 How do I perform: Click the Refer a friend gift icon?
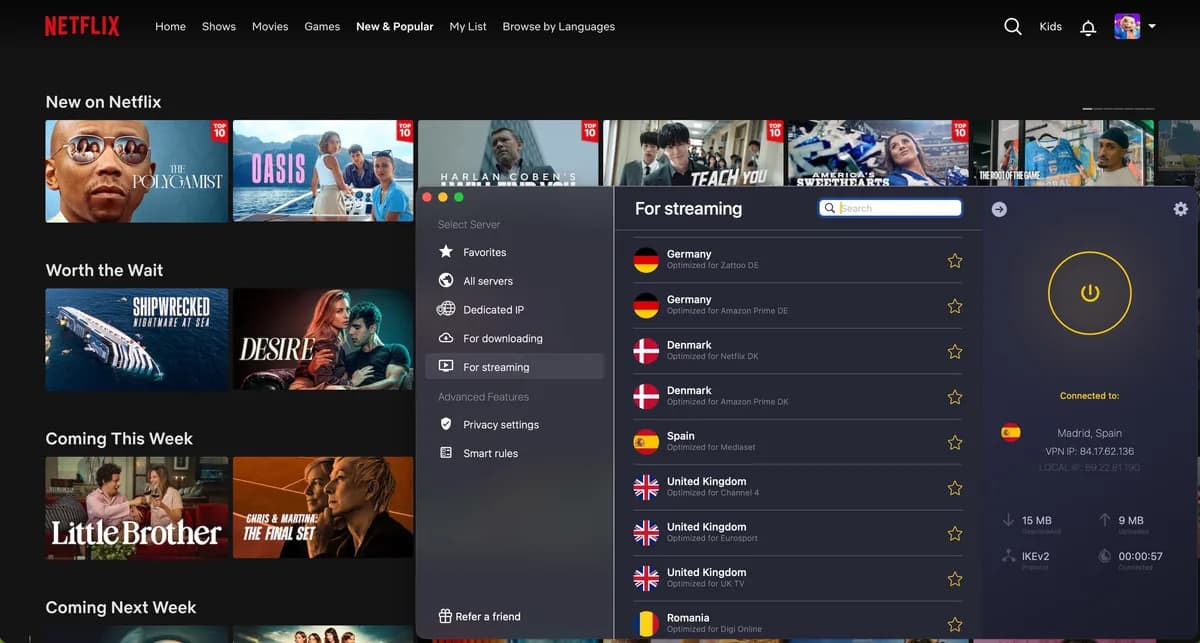446,616
